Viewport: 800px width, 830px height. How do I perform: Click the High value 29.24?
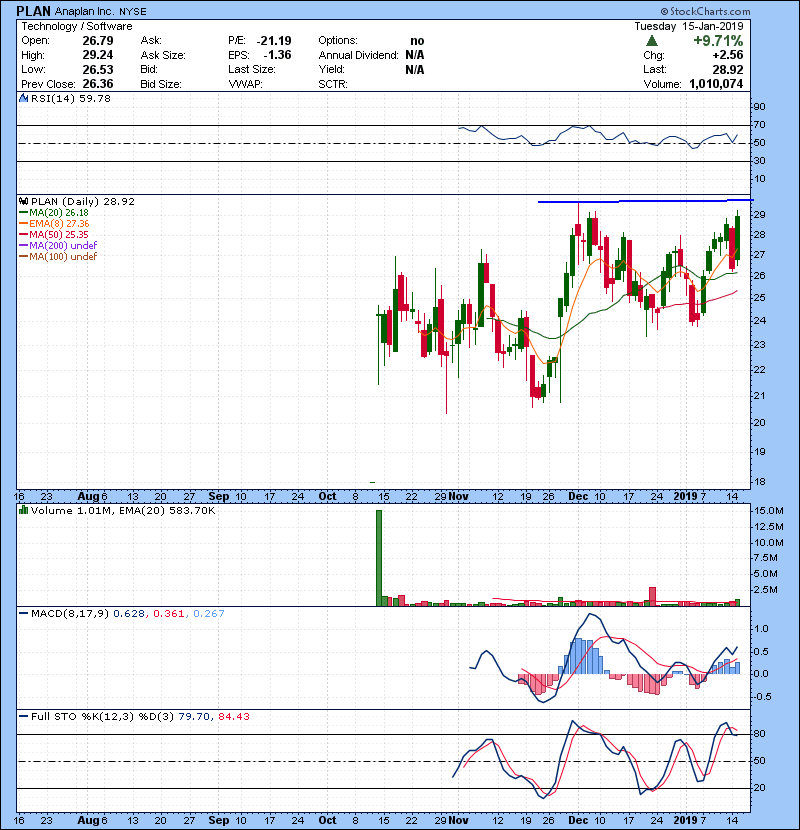pos(98,55)
